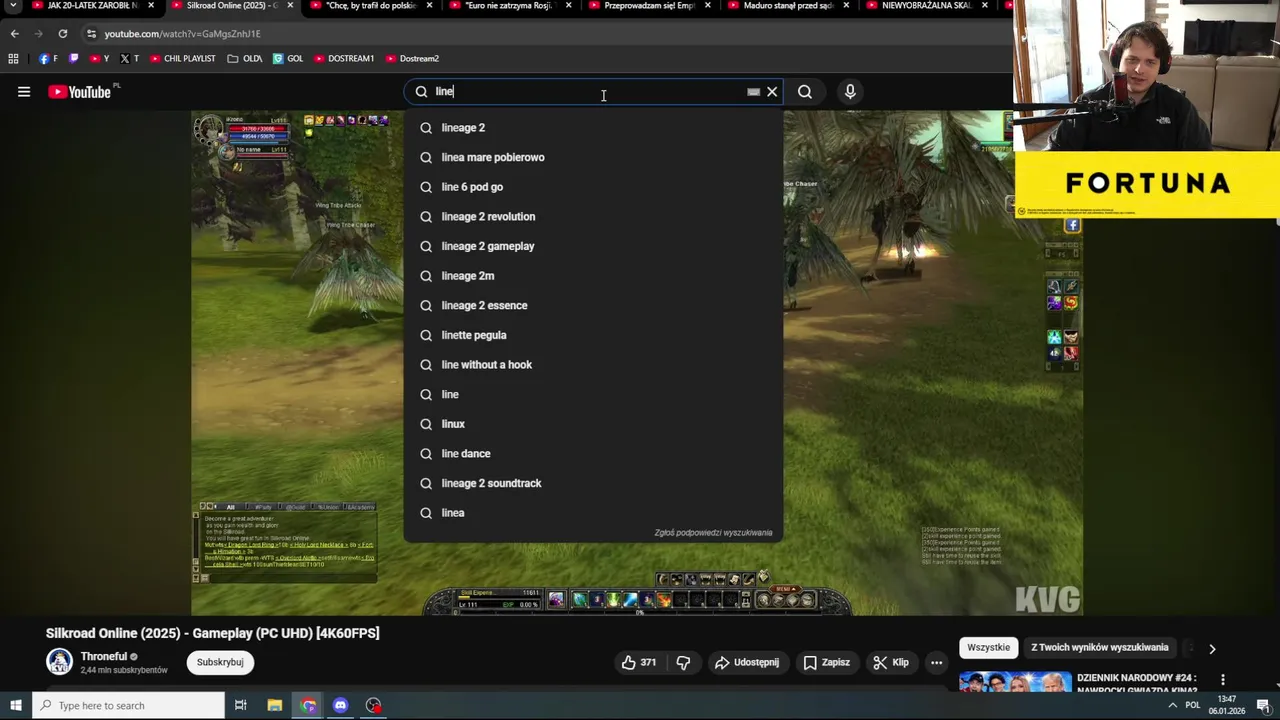Screen dimensions: 1280x720
Task: Click the Udostępnij share button
Action: click(746, 662)
